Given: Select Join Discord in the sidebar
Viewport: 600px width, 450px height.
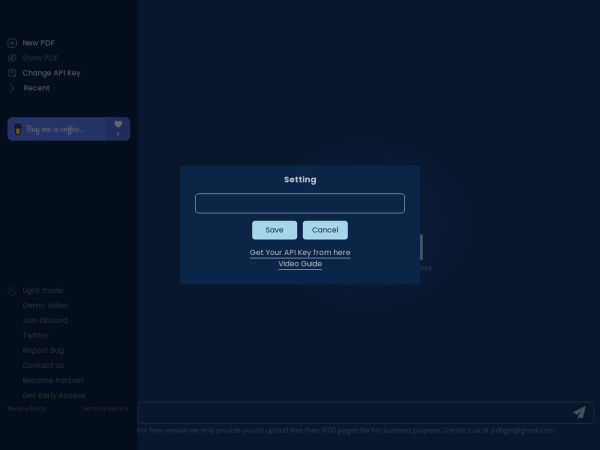Looking at the screenshot, I should pos(45,320).
